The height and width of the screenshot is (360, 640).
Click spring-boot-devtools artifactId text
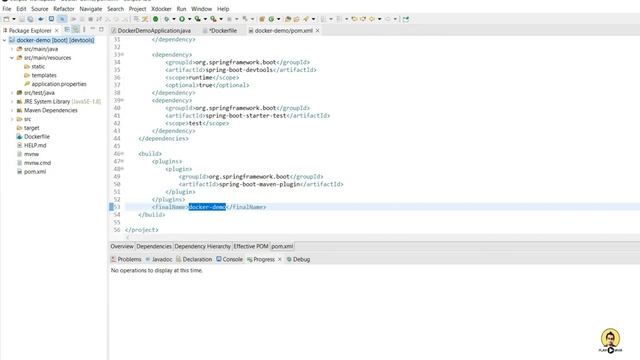point(239,70)
